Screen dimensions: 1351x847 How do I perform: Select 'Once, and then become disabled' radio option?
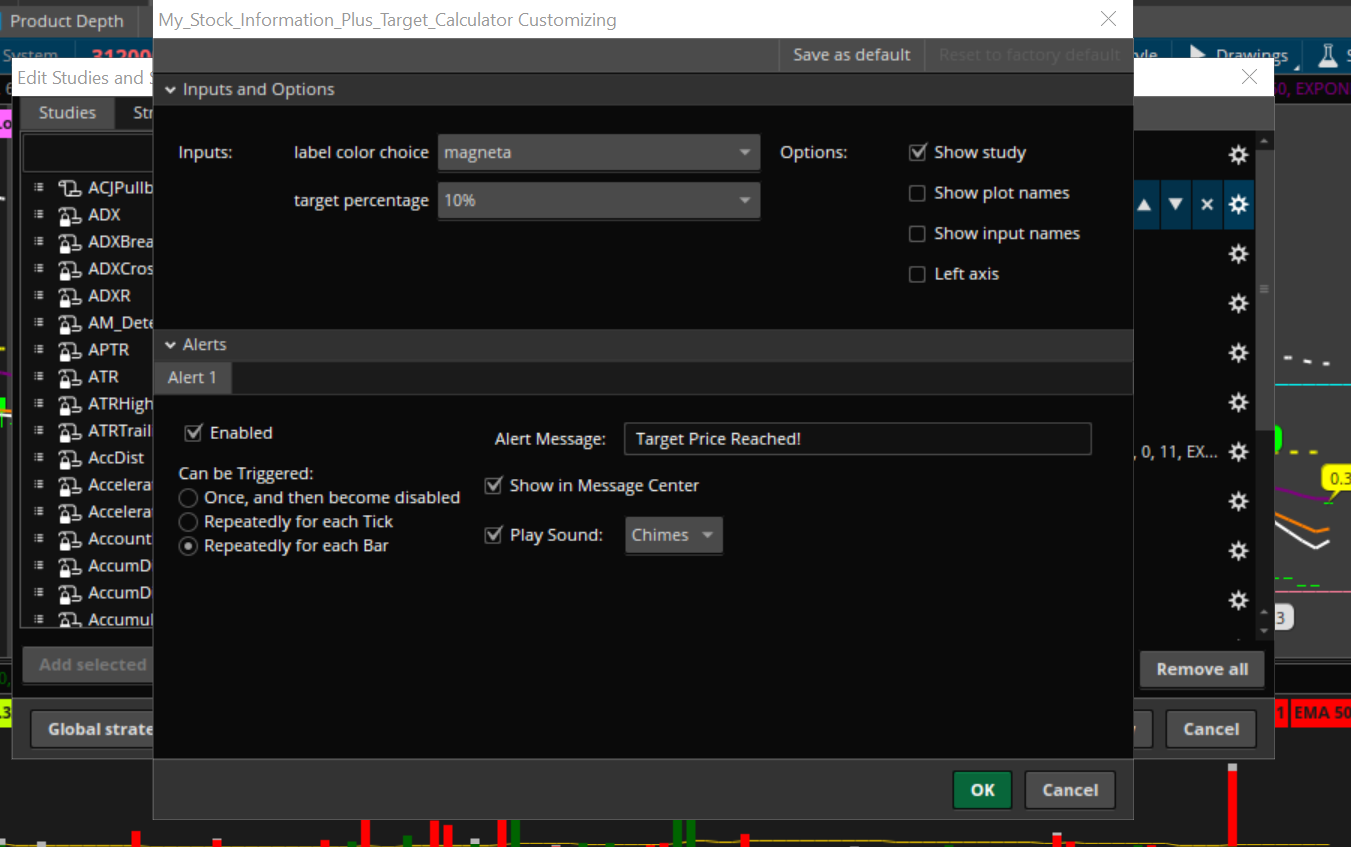click(188, 498)
